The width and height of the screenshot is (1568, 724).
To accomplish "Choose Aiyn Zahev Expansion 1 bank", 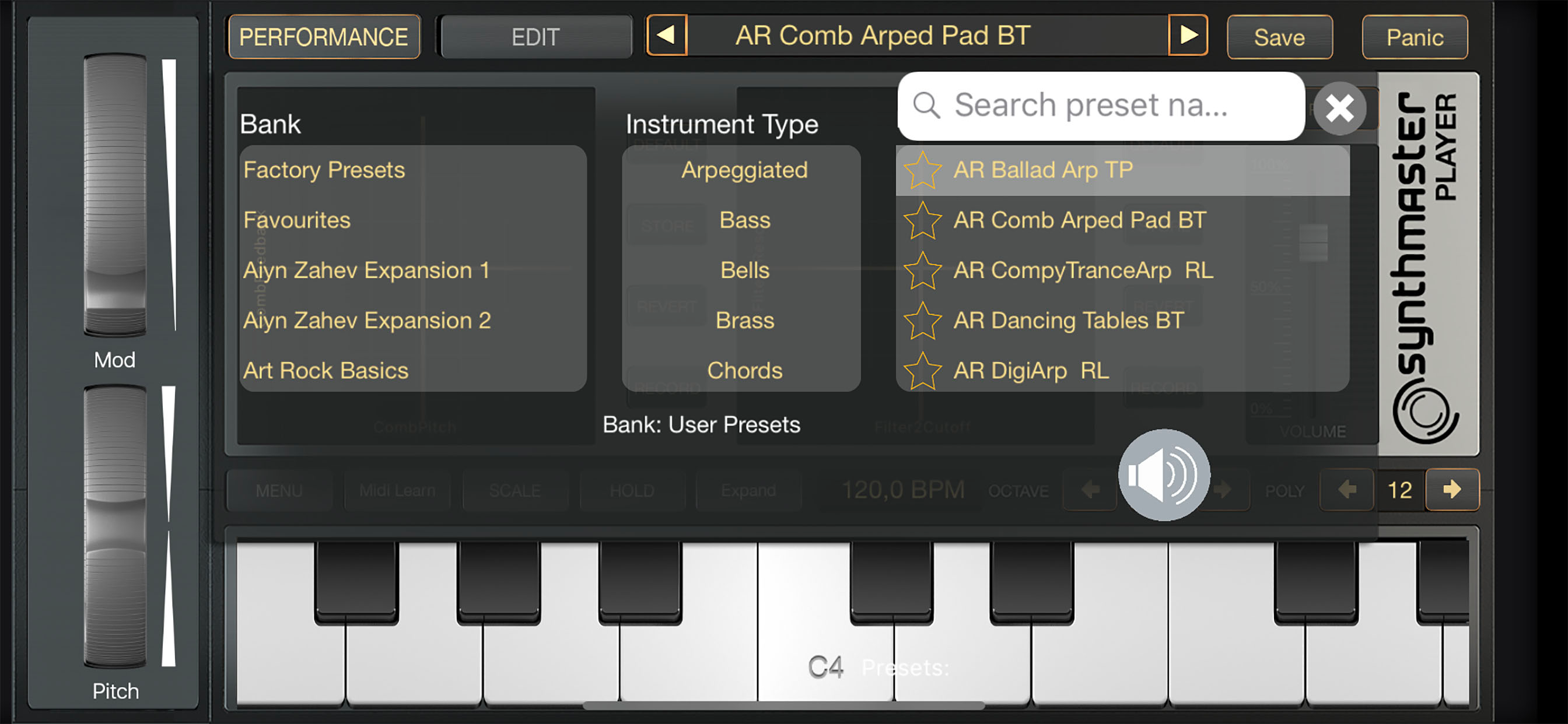I will (x=366, y=270).
